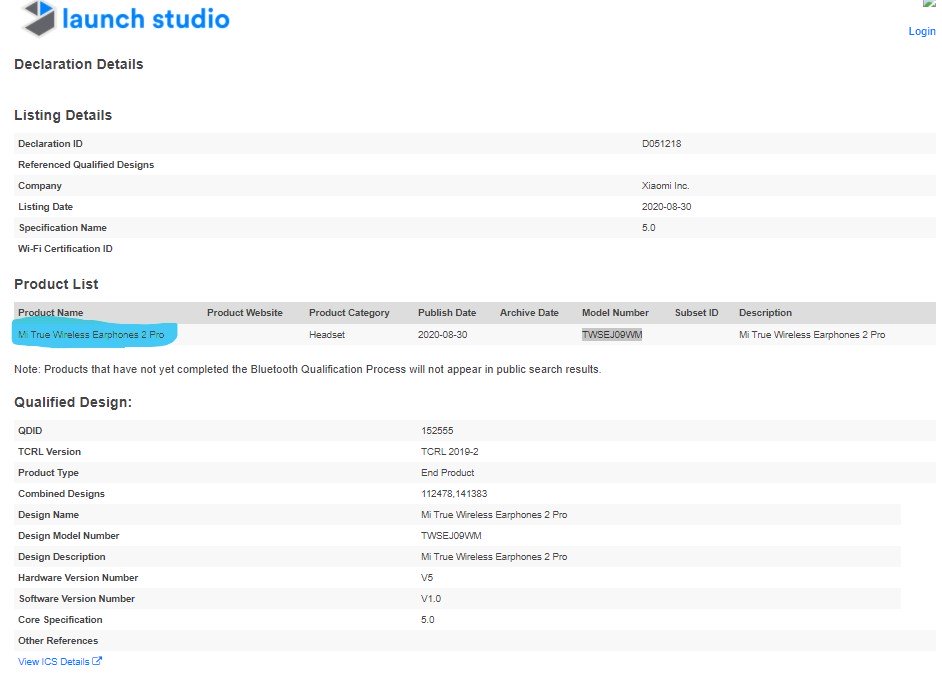942x679 pixels.
Task: Click the highlighted Mi True Wireless Earphones 2 Pro product name
Action: [91, 334]
